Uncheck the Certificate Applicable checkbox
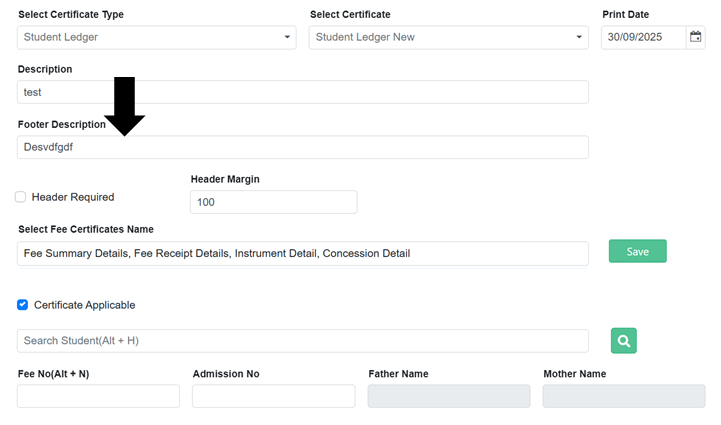721x425 pixels. (23, 305)
